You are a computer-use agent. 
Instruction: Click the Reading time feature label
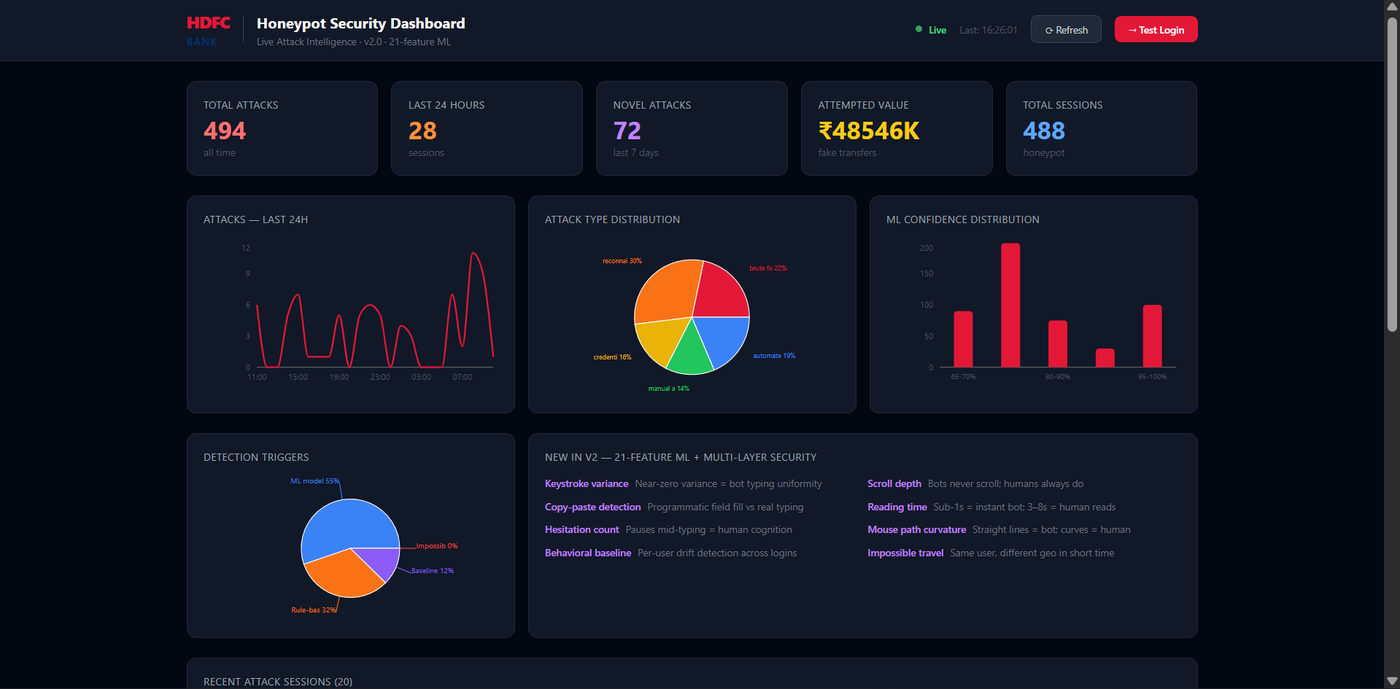[897, 507]
